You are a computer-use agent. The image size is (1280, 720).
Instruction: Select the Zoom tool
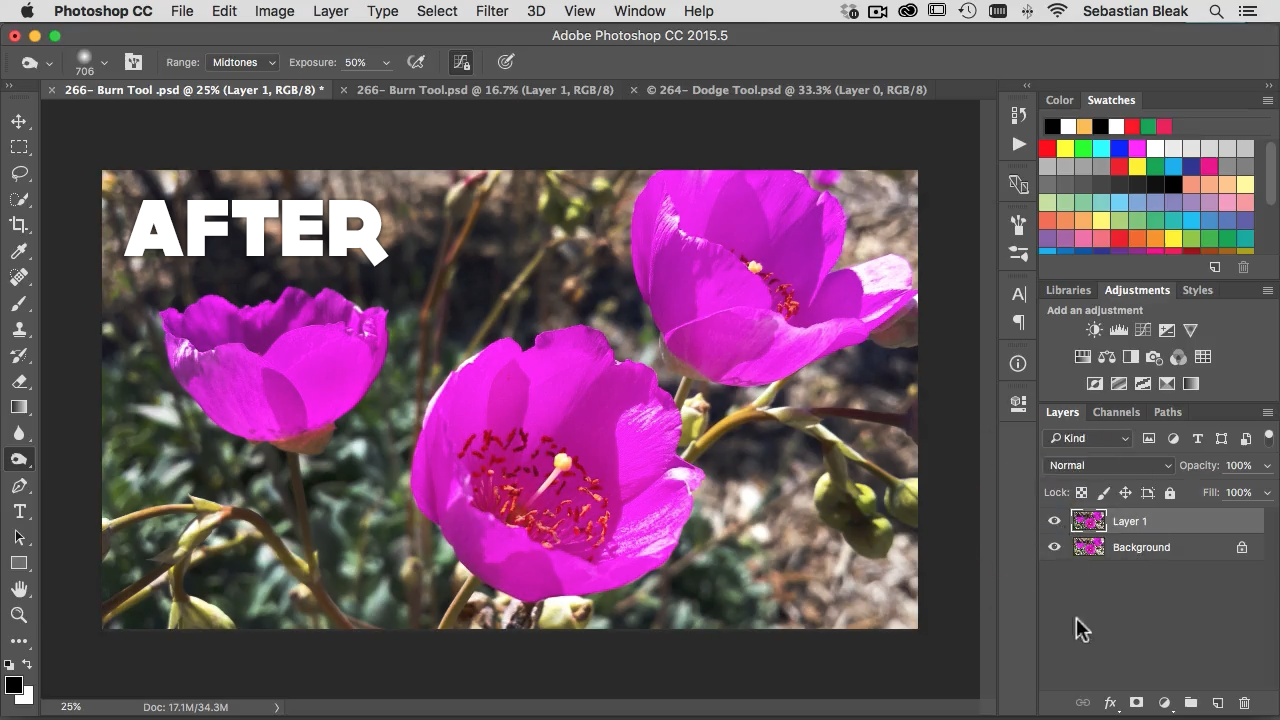point(19,615)
